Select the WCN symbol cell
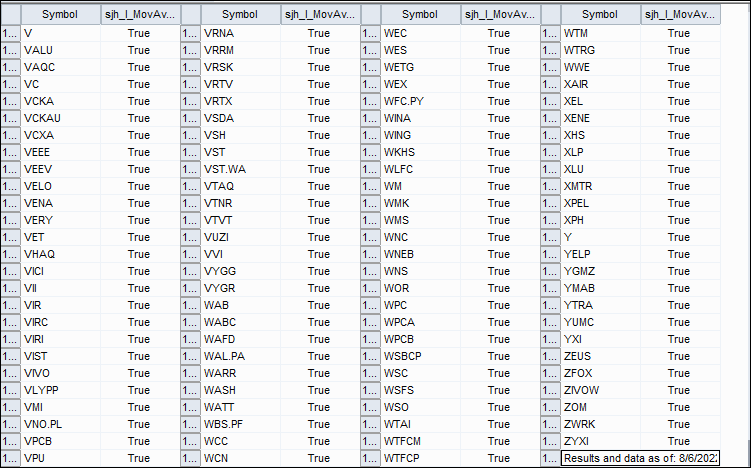 click(240, 458)
